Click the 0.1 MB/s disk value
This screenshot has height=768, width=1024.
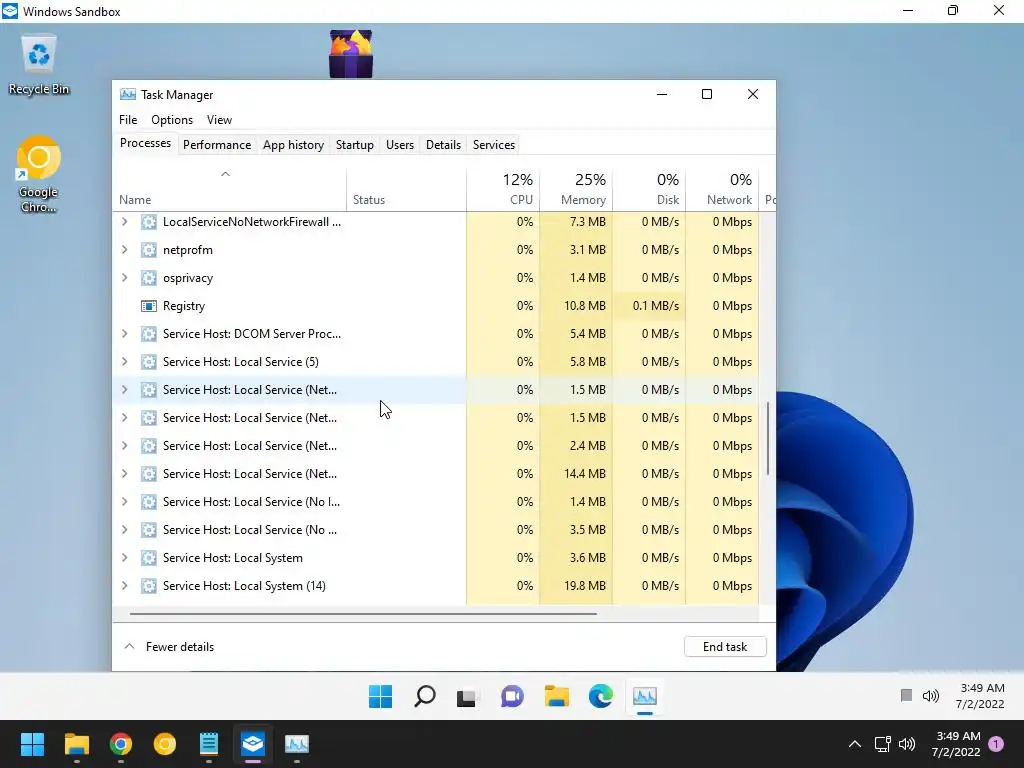click(656, 306)
